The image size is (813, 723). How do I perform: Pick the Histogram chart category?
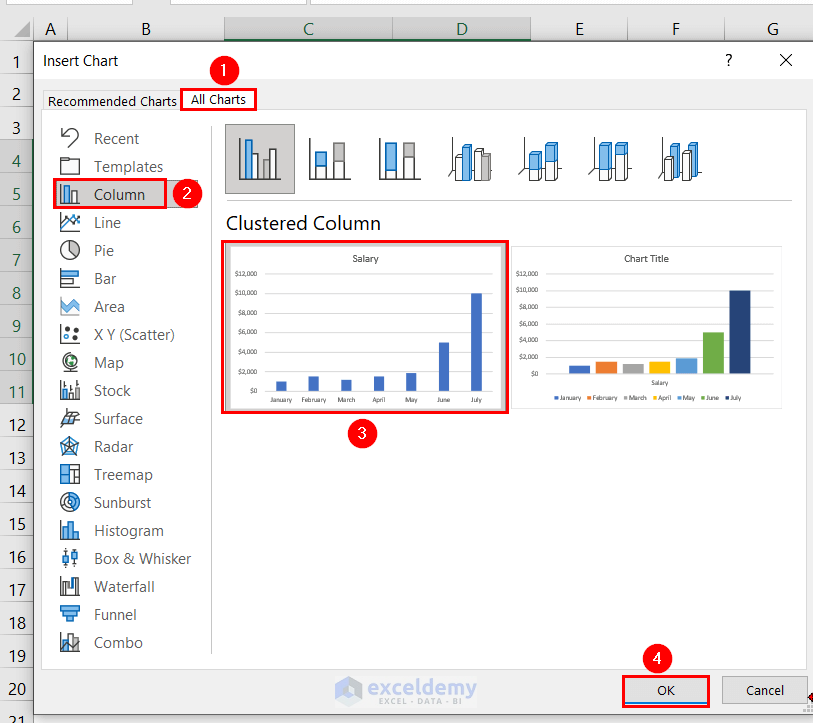tap(125, 531)
